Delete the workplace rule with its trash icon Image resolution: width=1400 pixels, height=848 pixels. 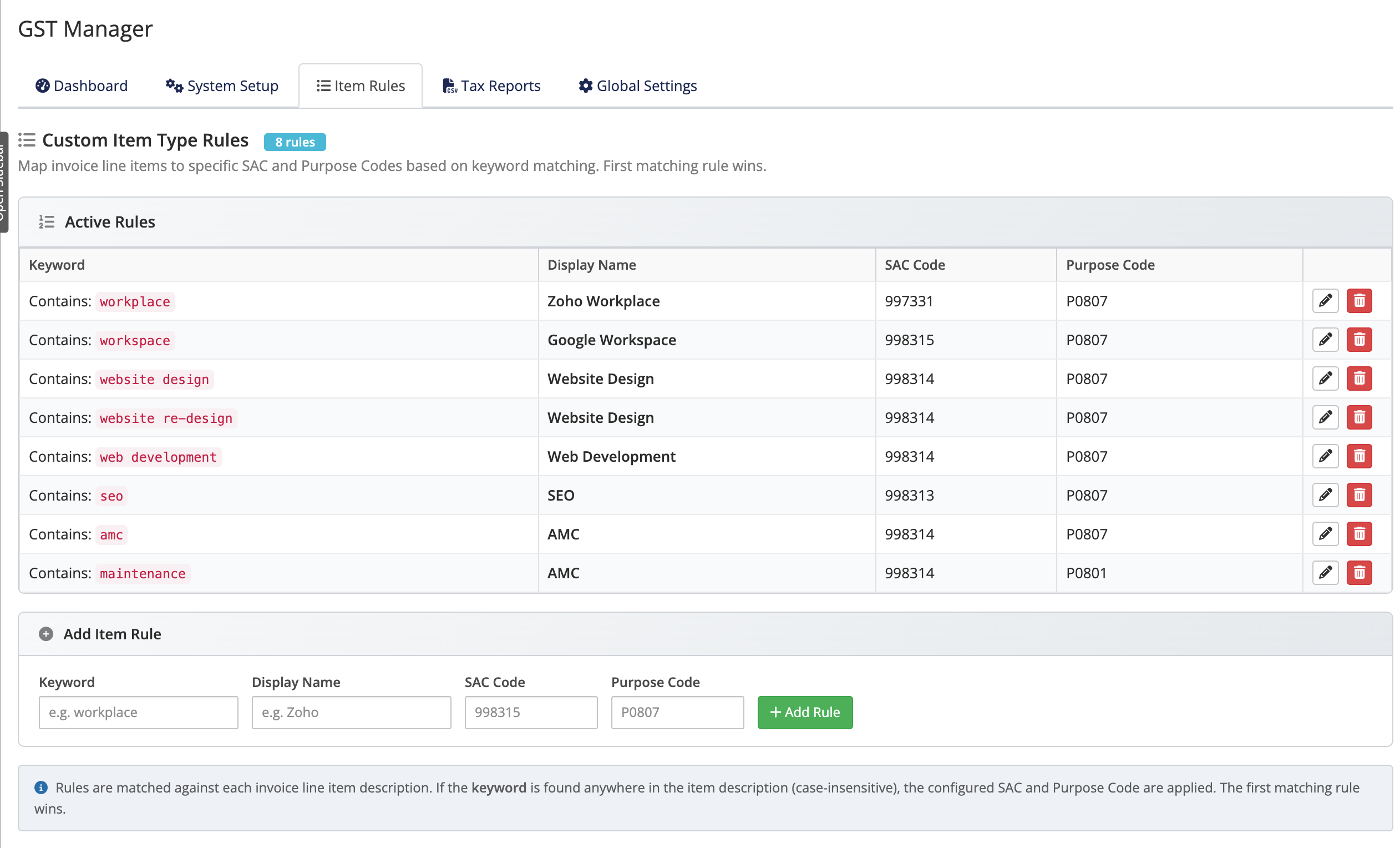coord(1359,301)
